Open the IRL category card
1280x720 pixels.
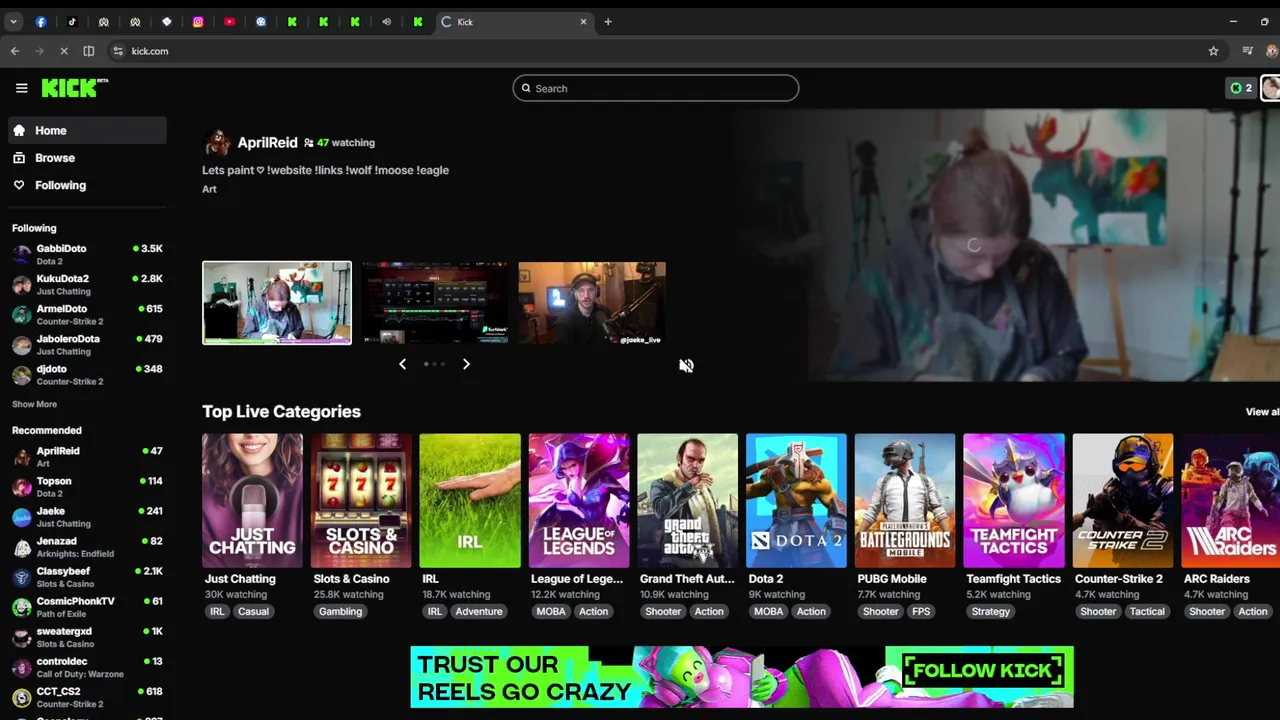470,500
